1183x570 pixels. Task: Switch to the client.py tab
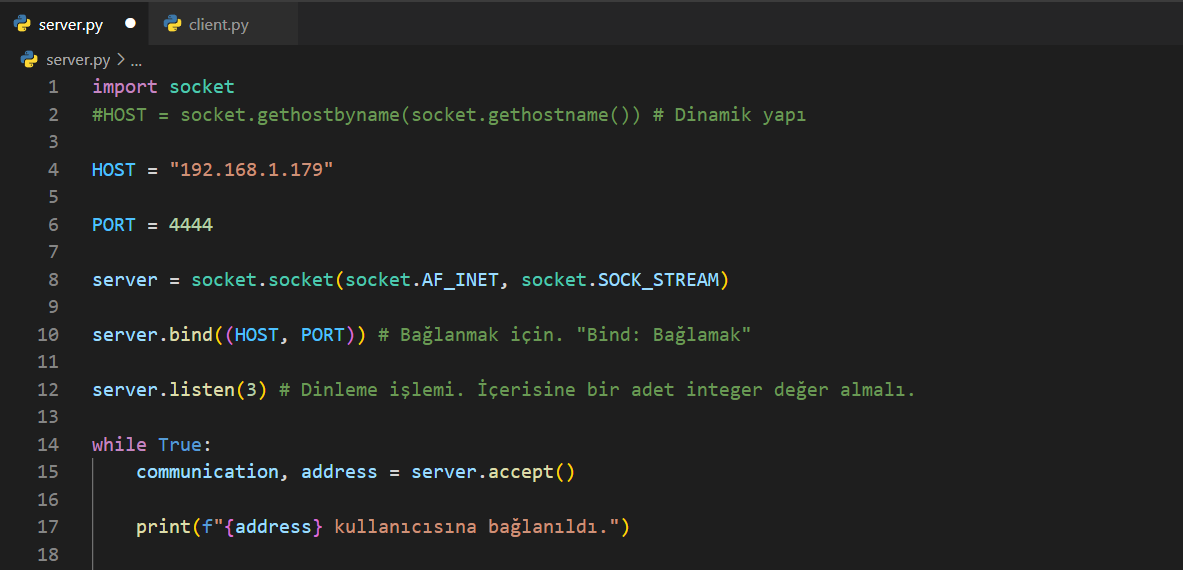[x=218, y=24]
